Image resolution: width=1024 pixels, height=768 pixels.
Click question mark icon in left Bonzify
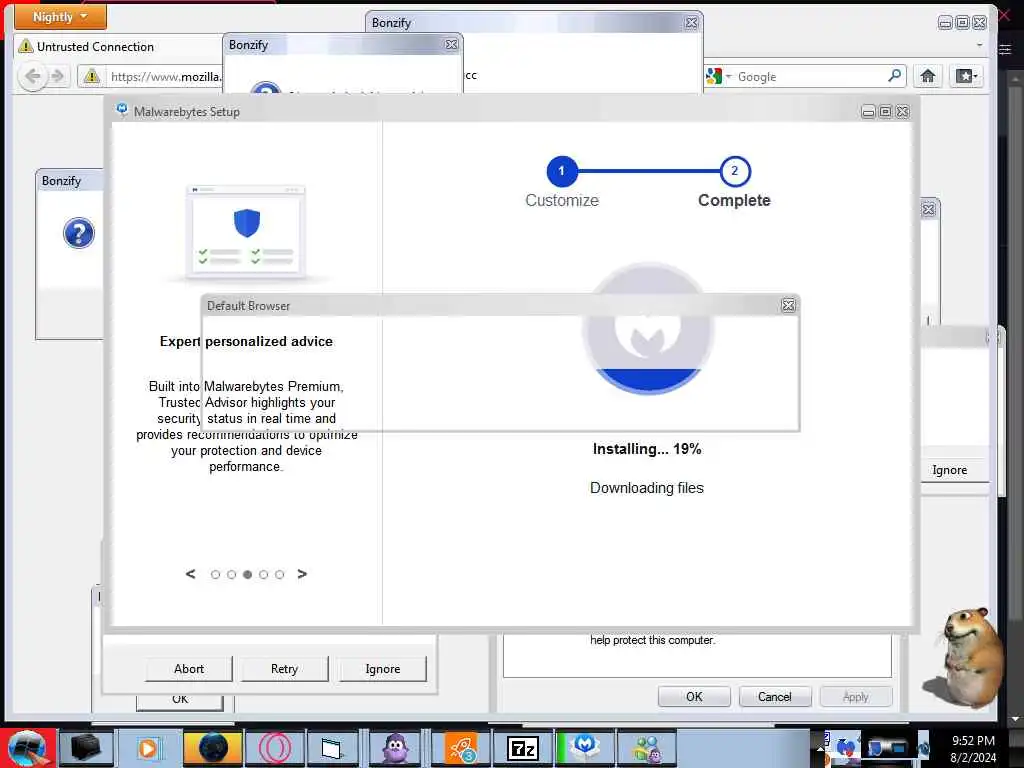[x=78, y=233]
